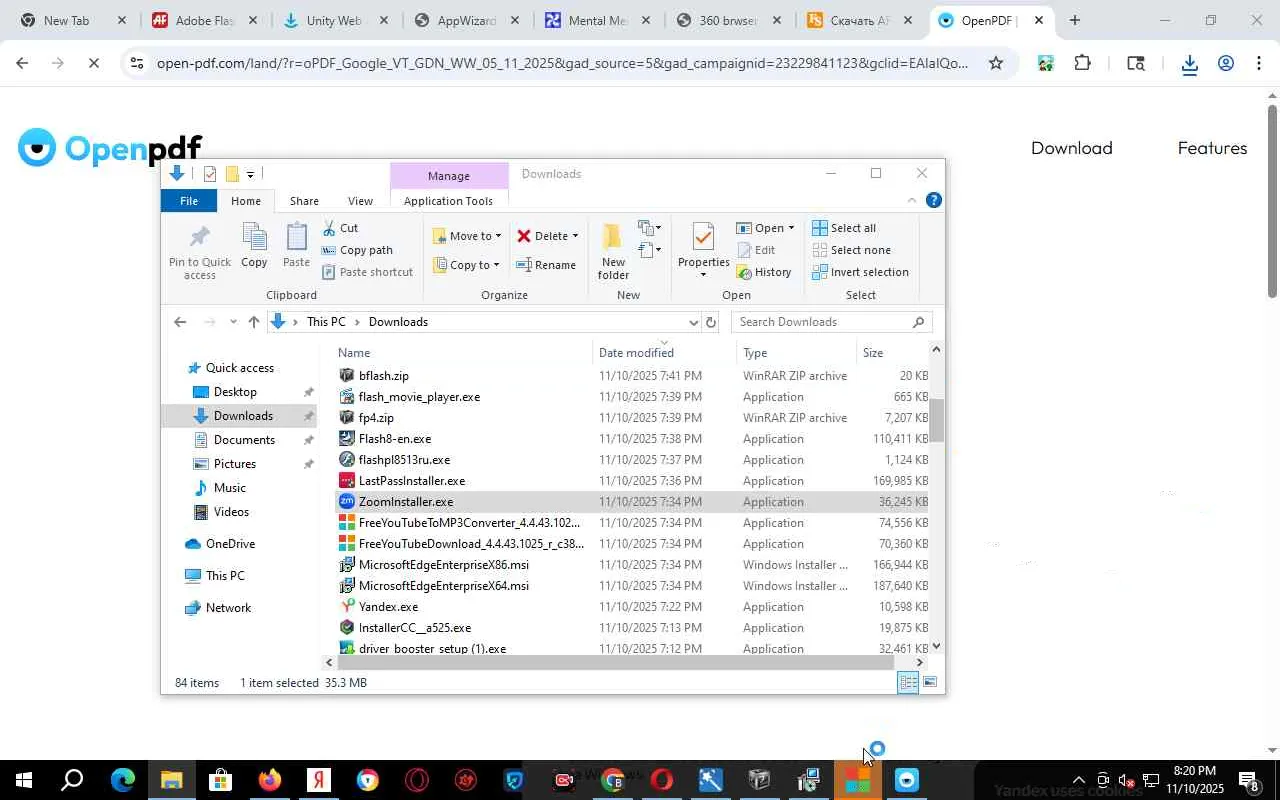Click Rename in the Organize group
The image size is (1280, 800).
click(x=546, y=265)
